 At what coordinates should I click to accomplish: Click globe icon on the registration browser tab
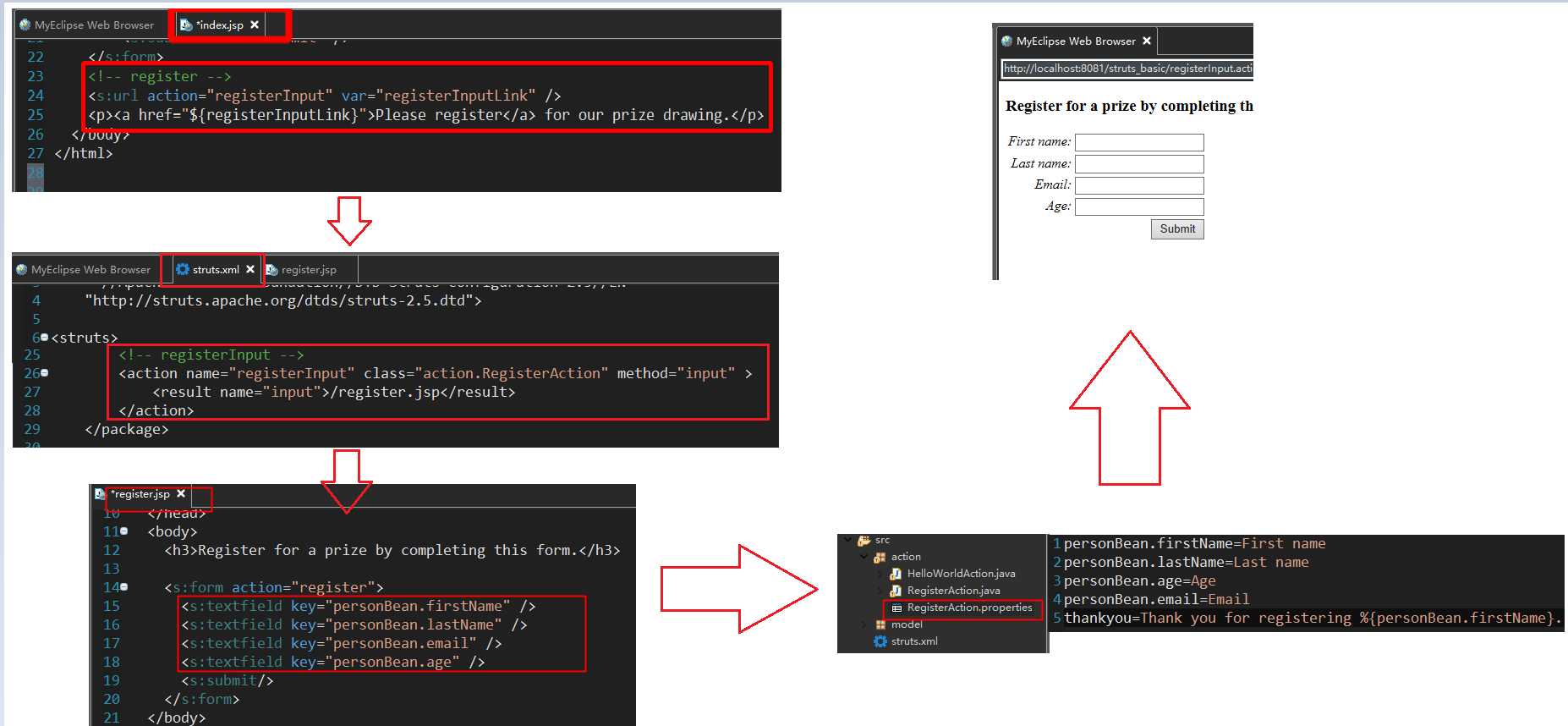[1006, 41]
